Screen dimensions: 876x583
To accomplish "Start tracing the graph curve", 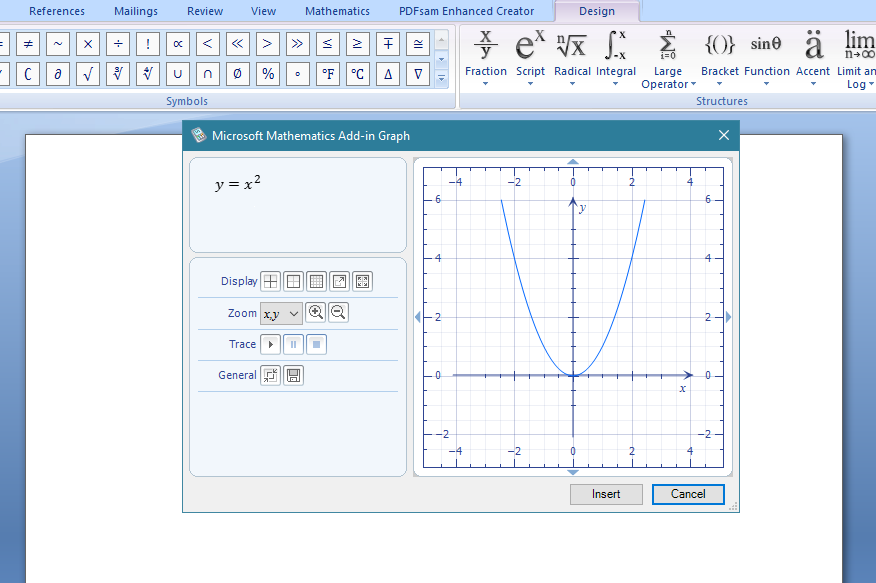I will 270,345.
